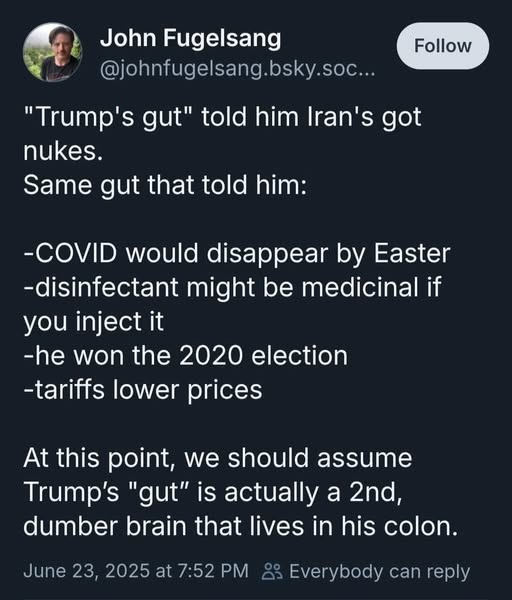512x600 pixels.
Task: Select the "-he won the 2020 election" line
Action: click(186, 355)
